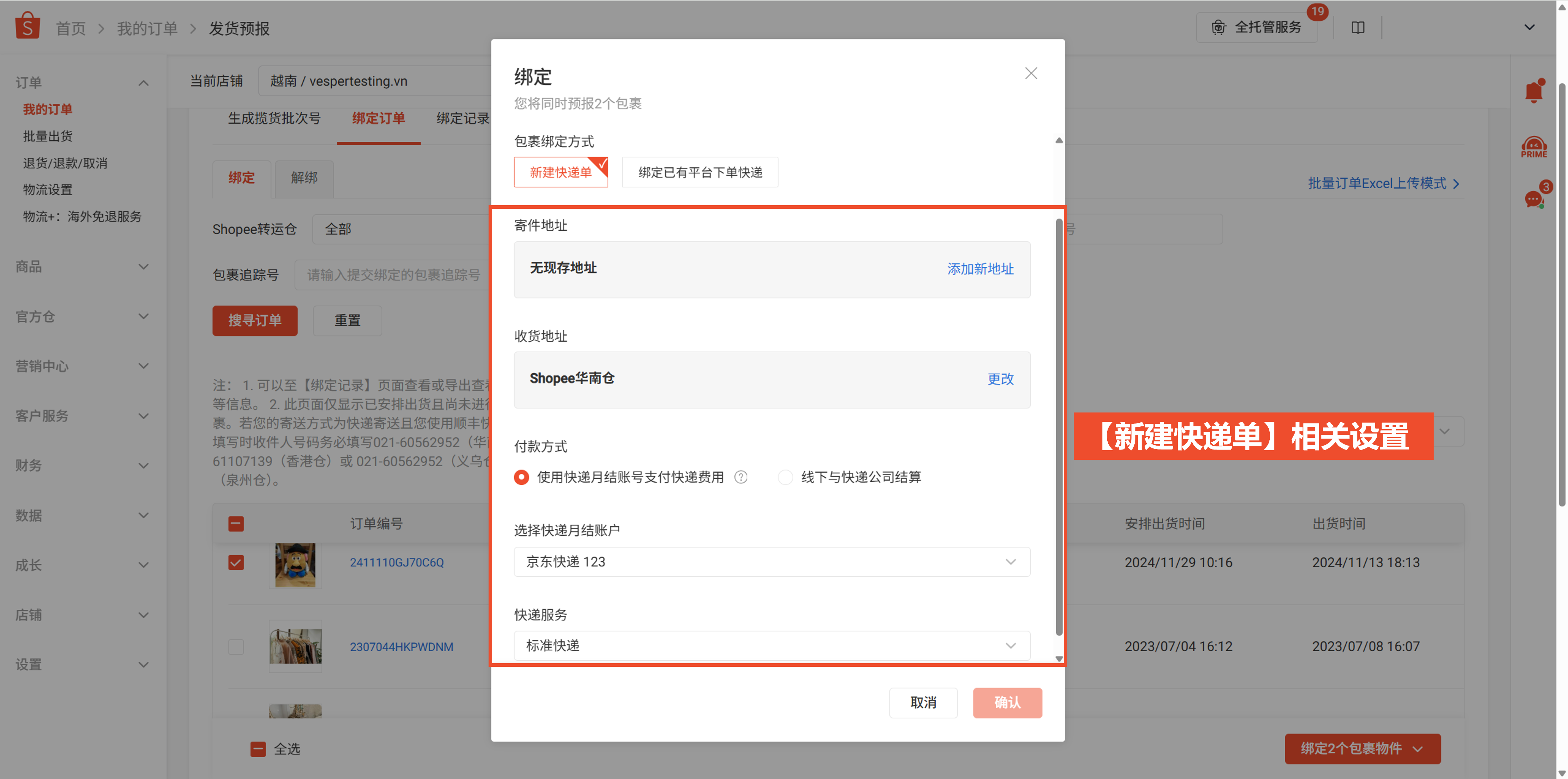This screenshot has height=779, width=1568.
Task: Click the 搜寻订单 button
Action: [255, 321]
